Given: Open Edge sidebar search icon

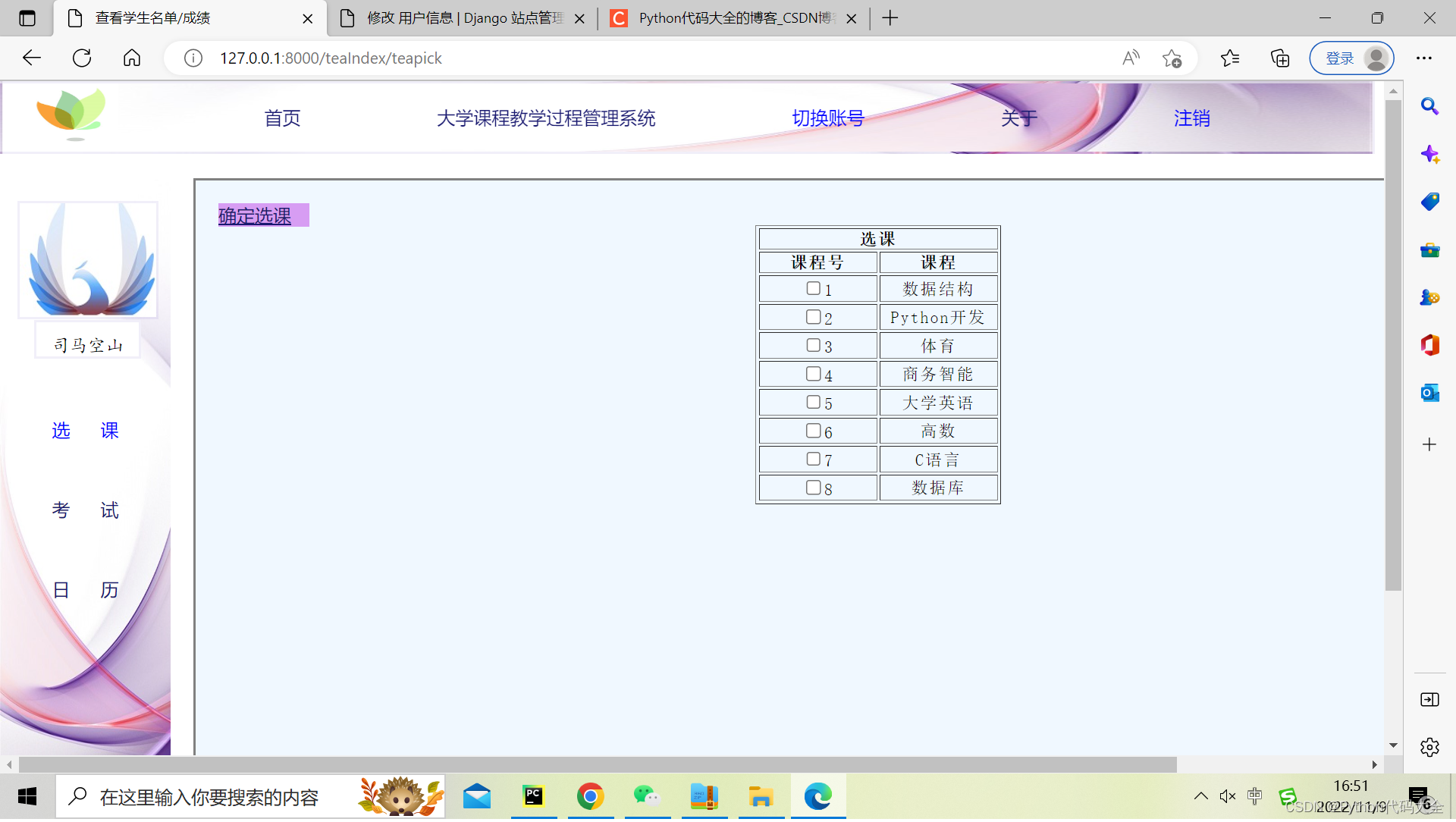Looking at the screenshot, I should 1429,106.
